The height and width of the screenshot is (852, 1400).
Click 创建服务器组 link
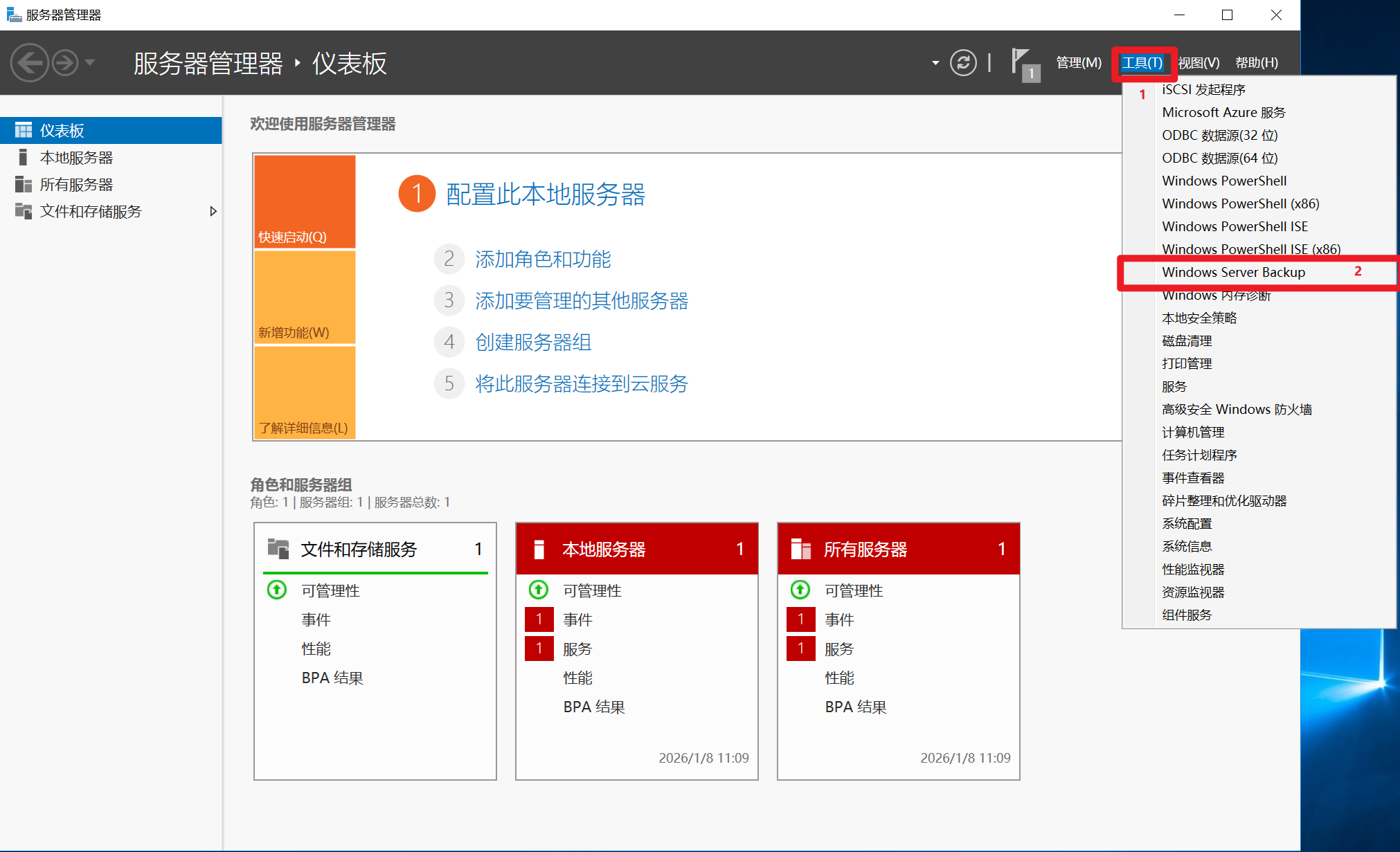533,343
